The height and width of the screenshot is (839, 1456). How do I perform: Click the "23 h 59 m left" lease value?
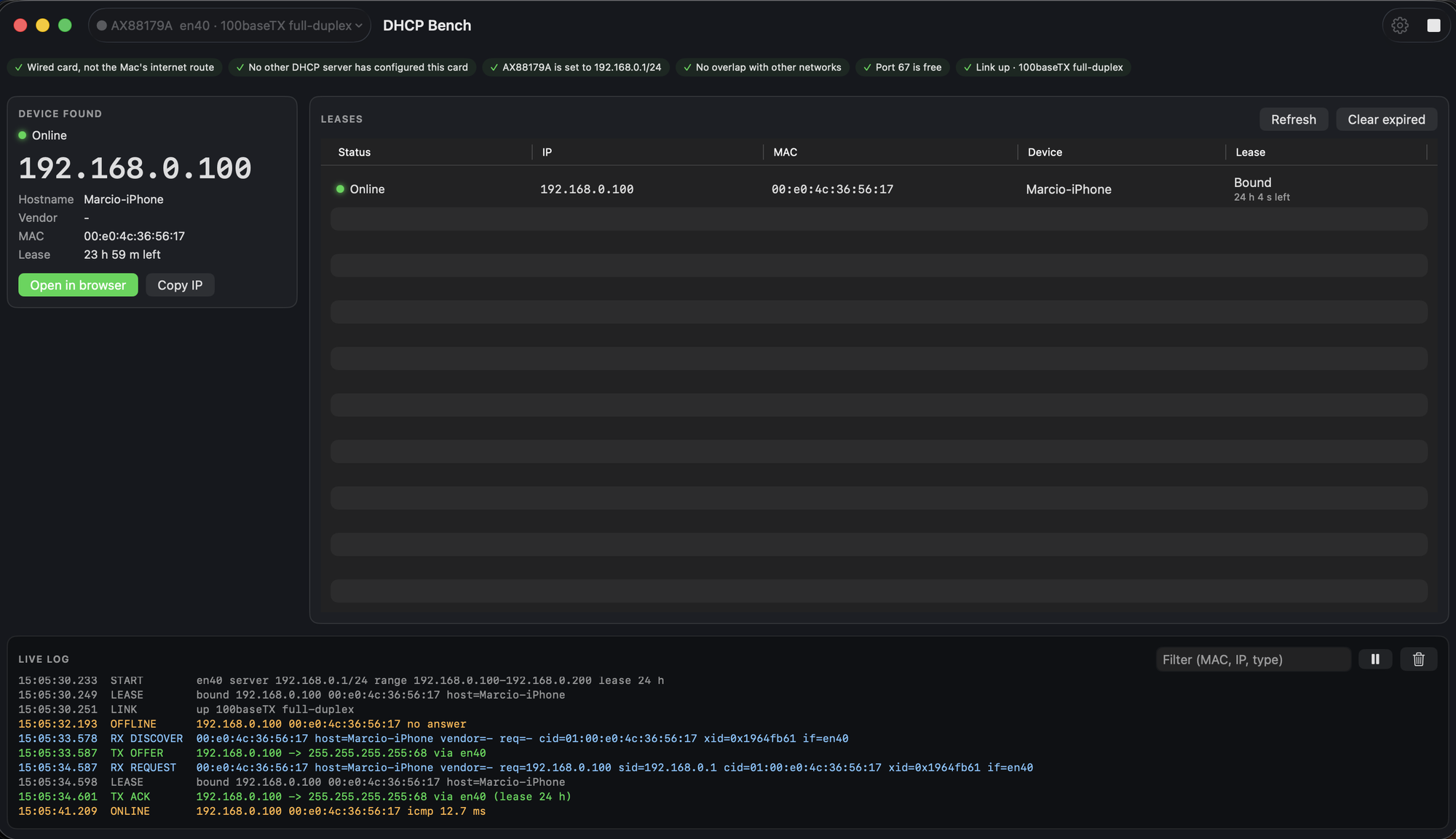[x=122, y=255]
